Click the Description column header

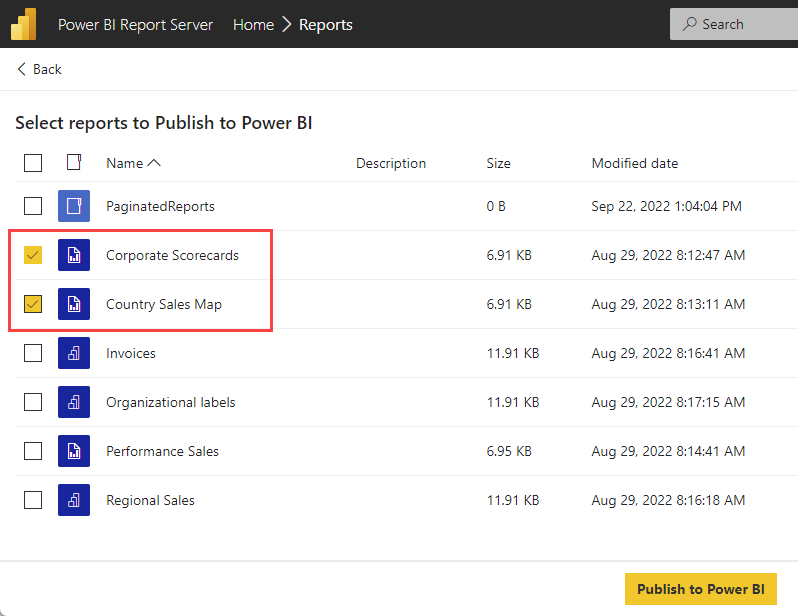(391, 163)
